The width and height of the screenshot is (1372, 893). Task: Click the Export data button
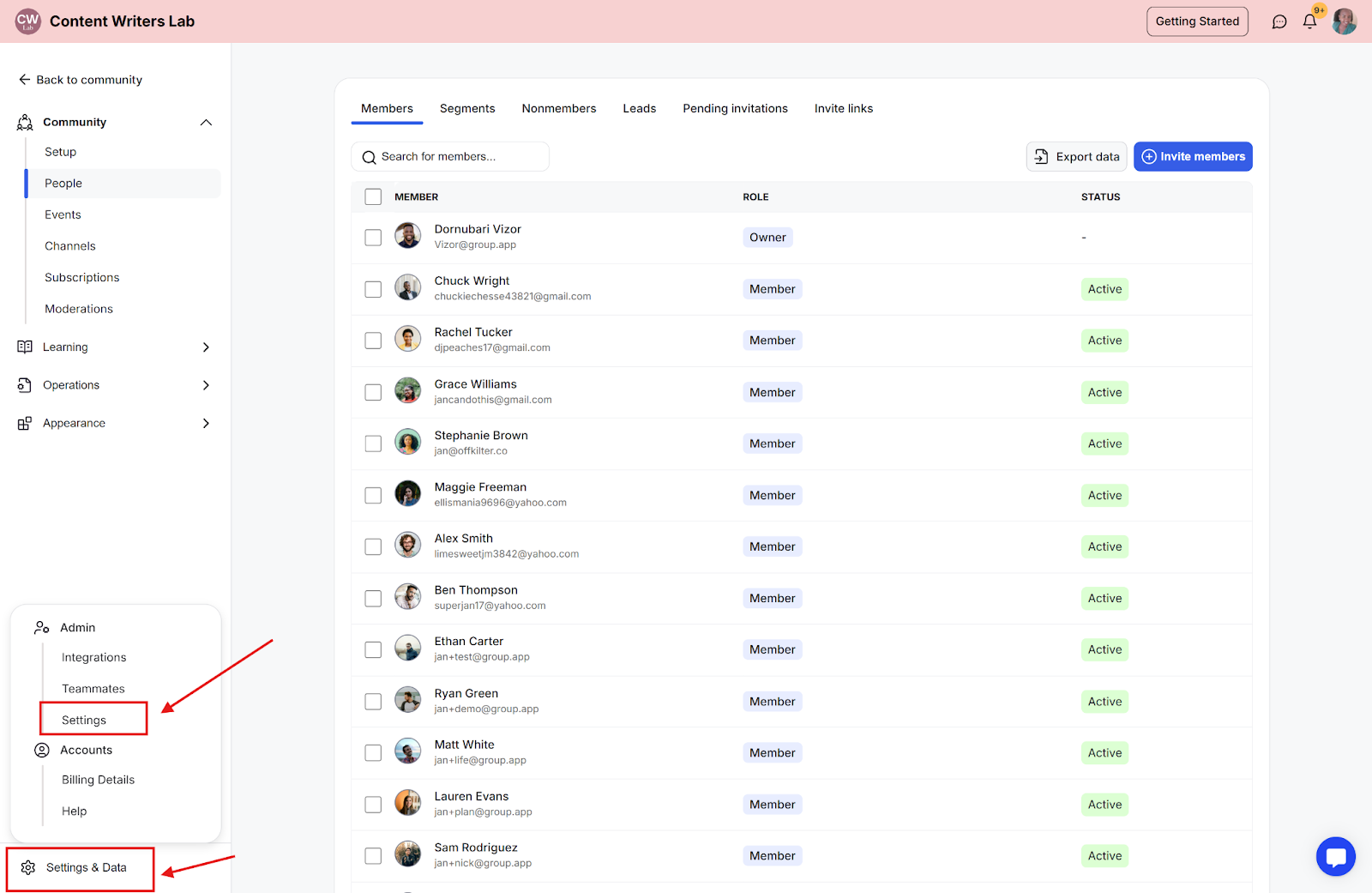point(1077,157)
